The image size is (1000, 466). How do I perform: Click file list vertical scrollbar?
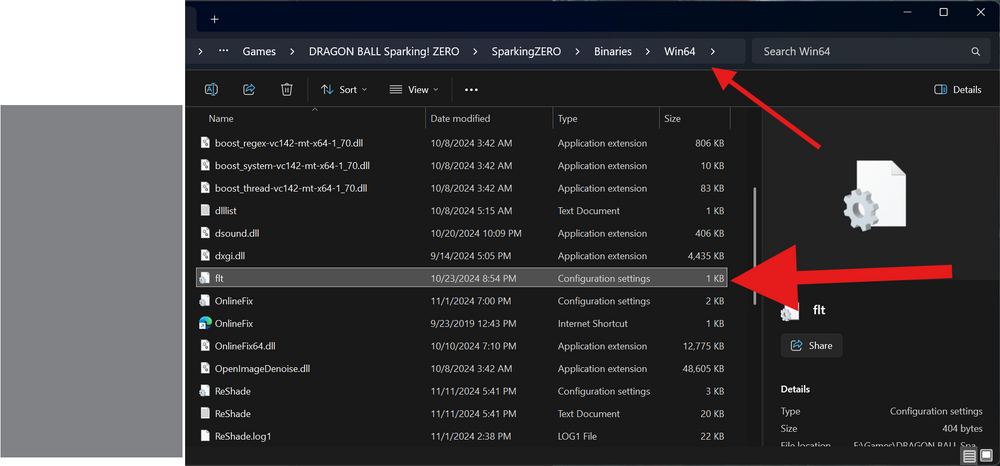[756, 245]
